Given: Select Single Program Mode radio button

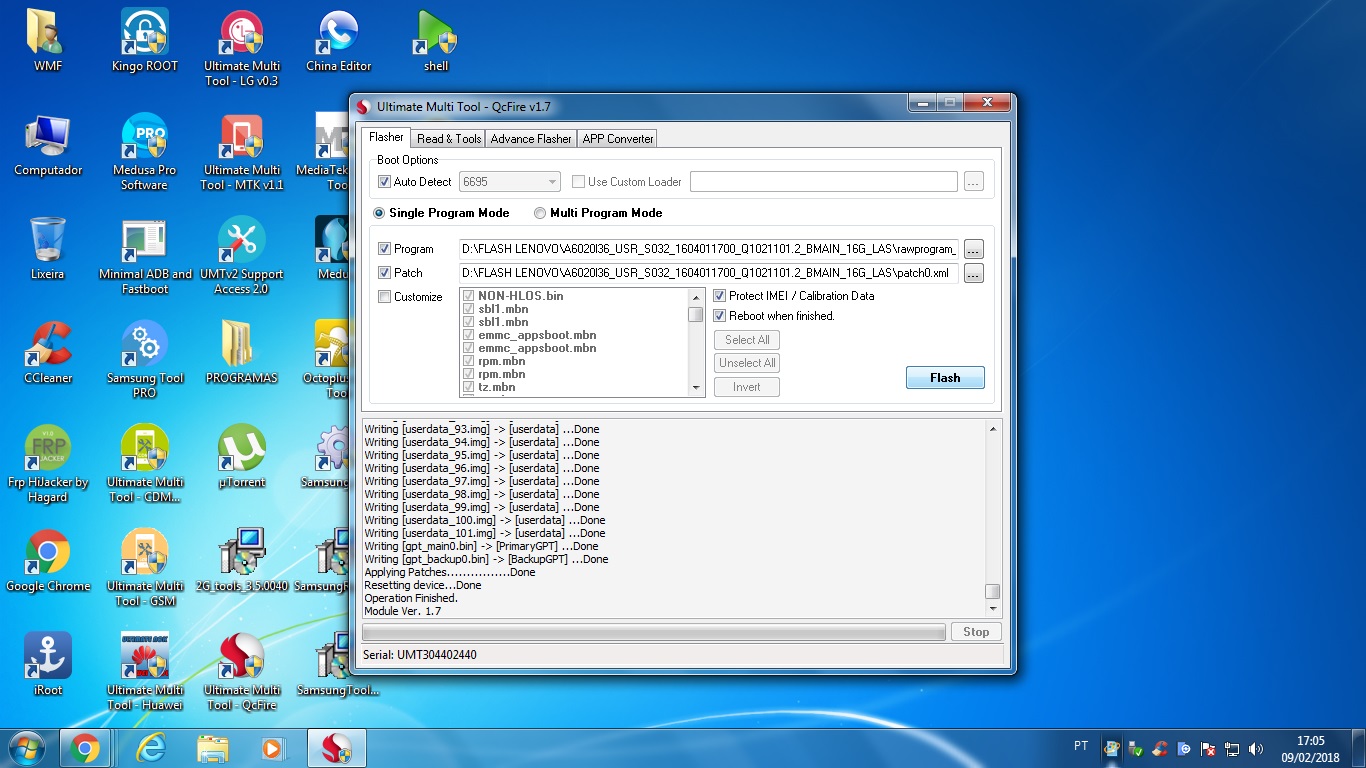Looking at the screenshot, I should [379, 213].
